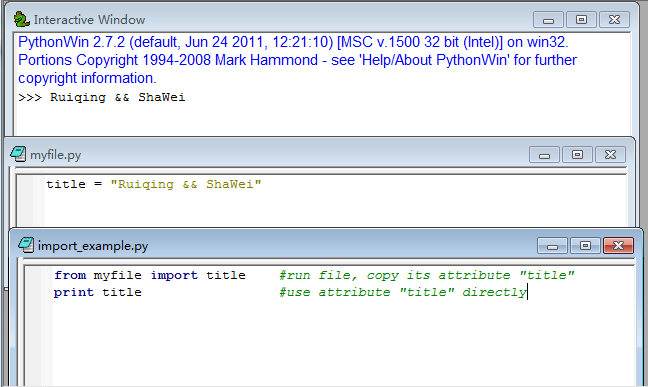The image size is (648, 387).
Task: Maximize the Interactive Window
Action: pos(581,19)
